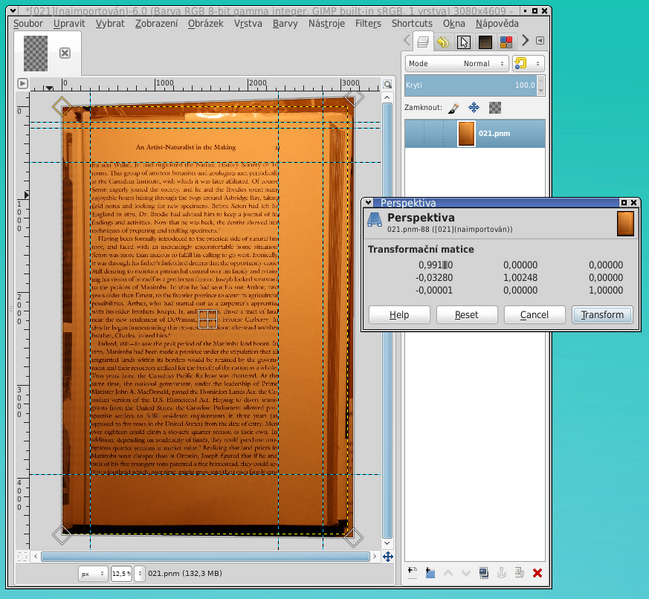Create a new layer icon
This screenshot has width=649, height=599.
point(412,573)
